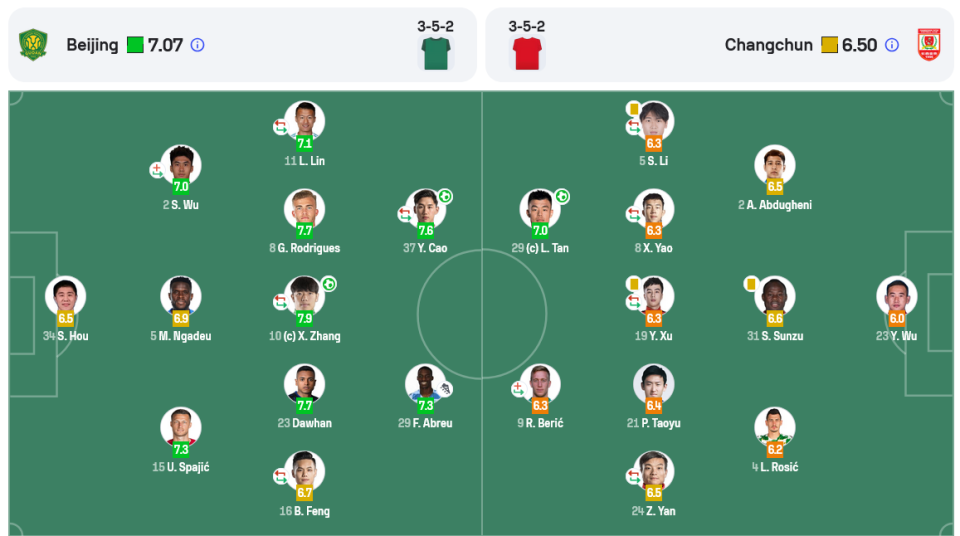Select goalkeeper Y. Wu player photo
Image resolution: width=960 pixels, height=536 pixels.
pos(896,295)
